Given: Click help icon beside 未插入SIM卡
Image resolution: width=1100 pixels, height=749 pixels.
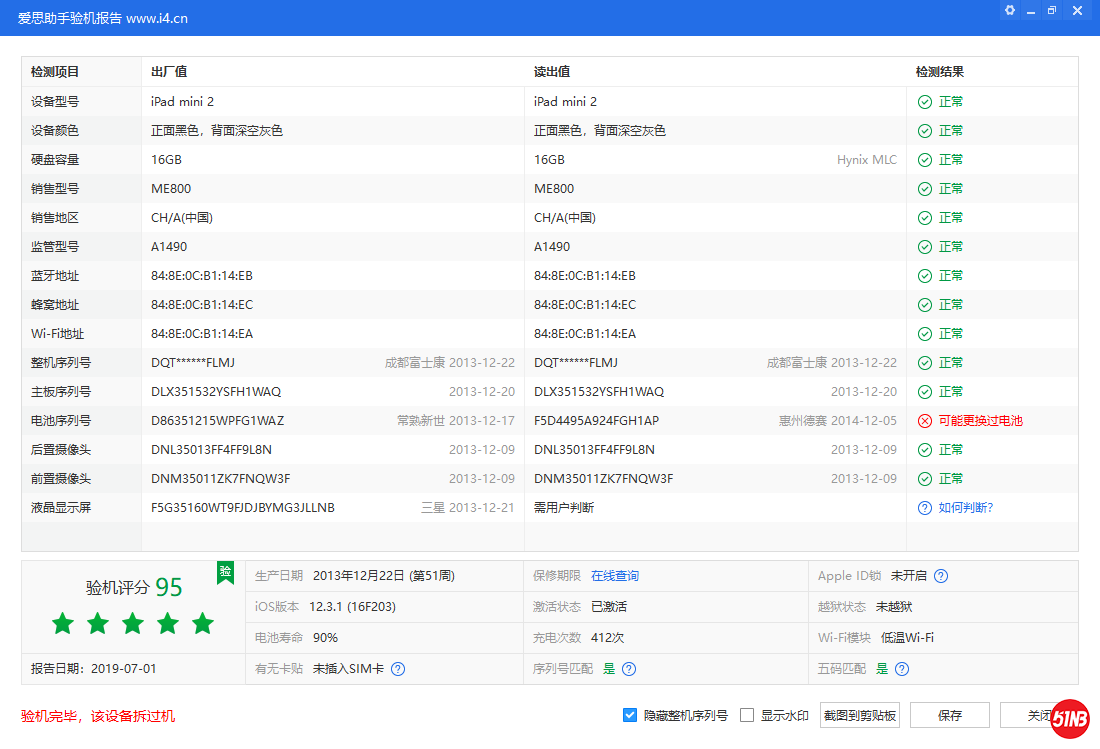Looking at the screenshot, I should (398, 669).
